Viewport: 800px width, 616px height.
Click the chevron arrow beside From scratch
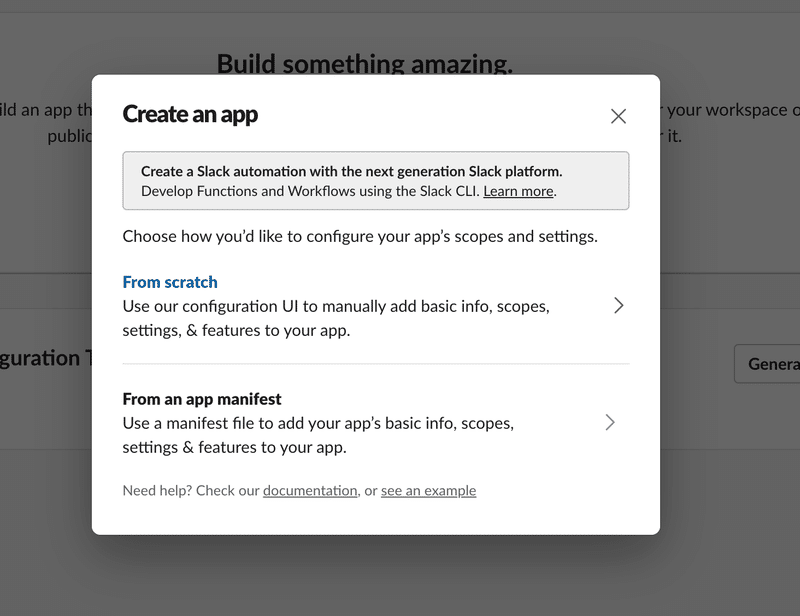click(618, 305)
